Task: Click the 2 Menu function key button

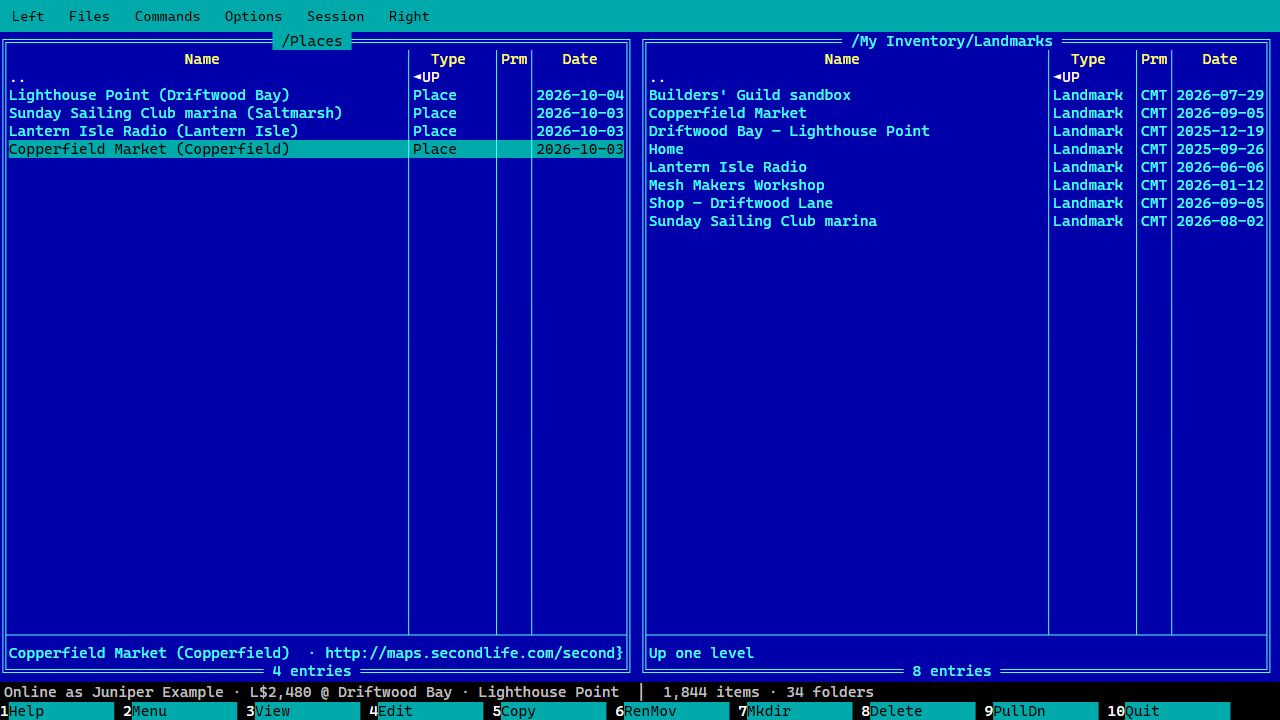Action: coord(180,711)
